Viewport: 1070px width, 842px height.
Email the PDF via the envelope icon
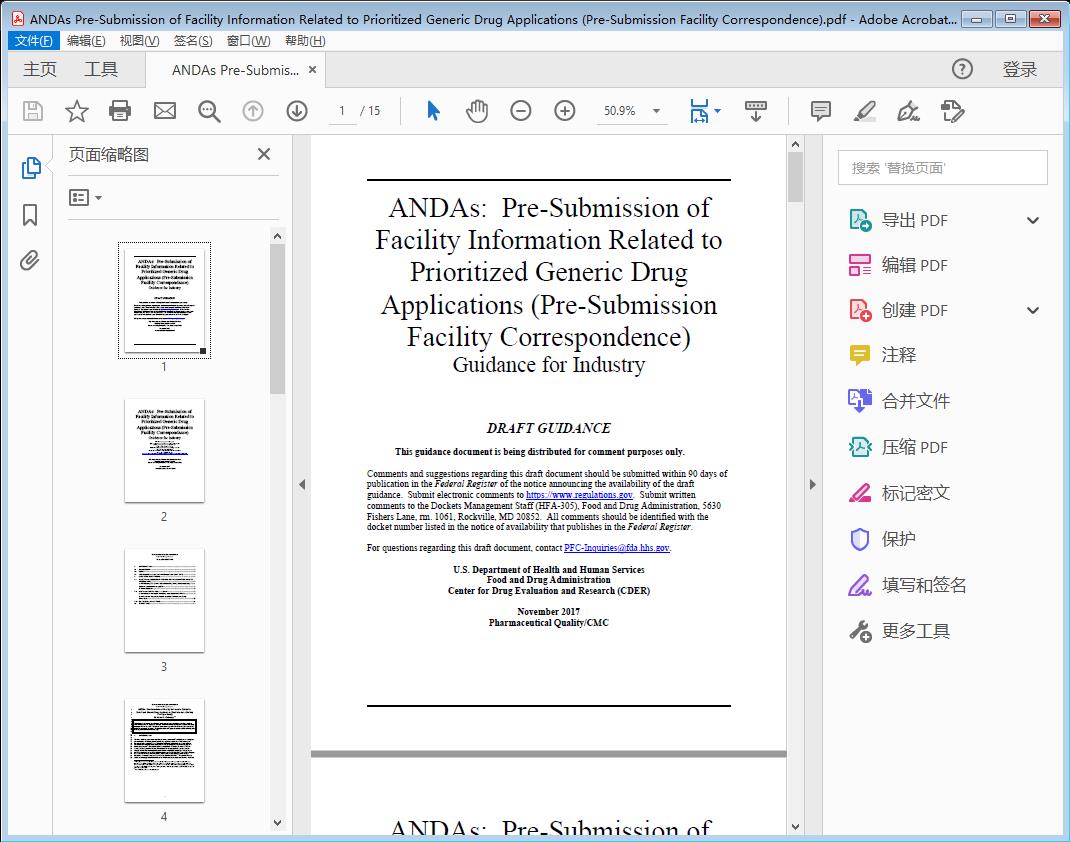(x=164, y=111)
